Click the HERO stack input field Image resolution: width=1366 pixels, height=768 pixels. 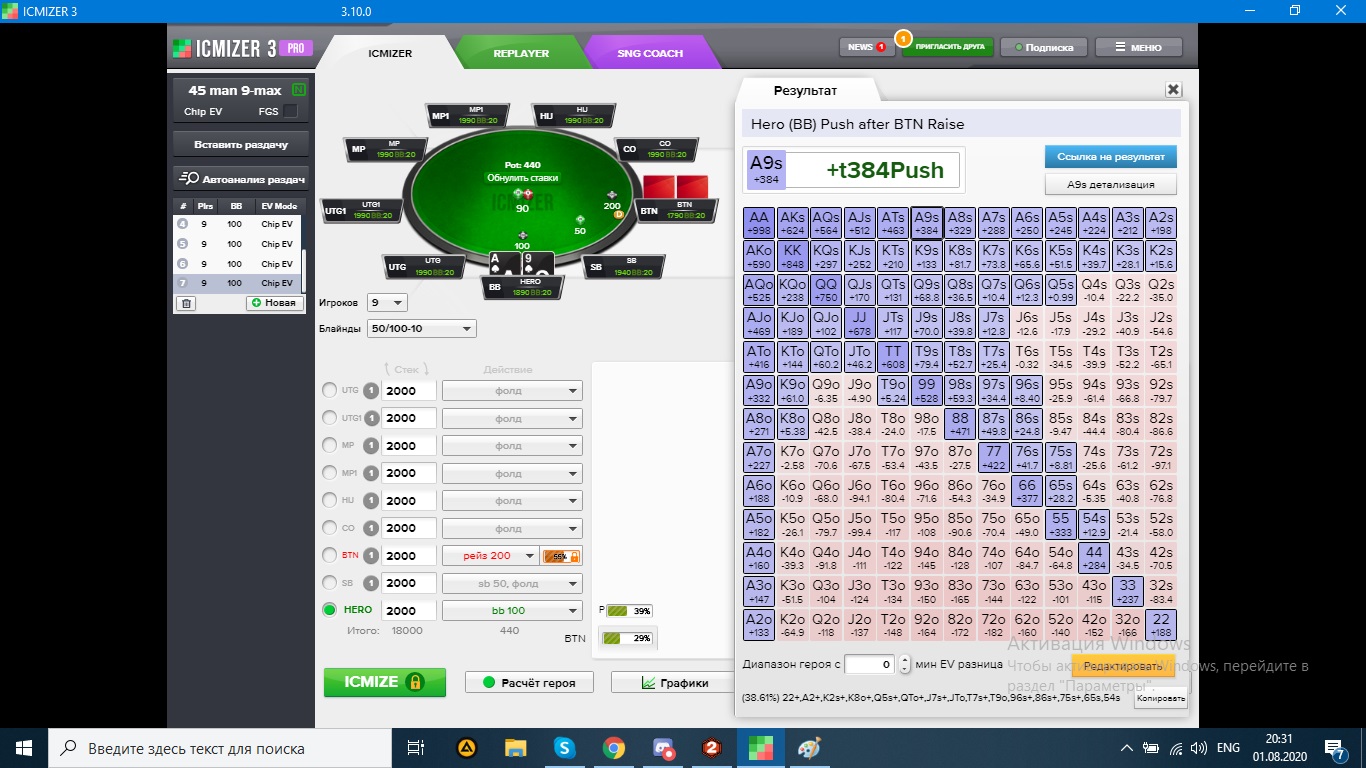(x=410, y=610)
